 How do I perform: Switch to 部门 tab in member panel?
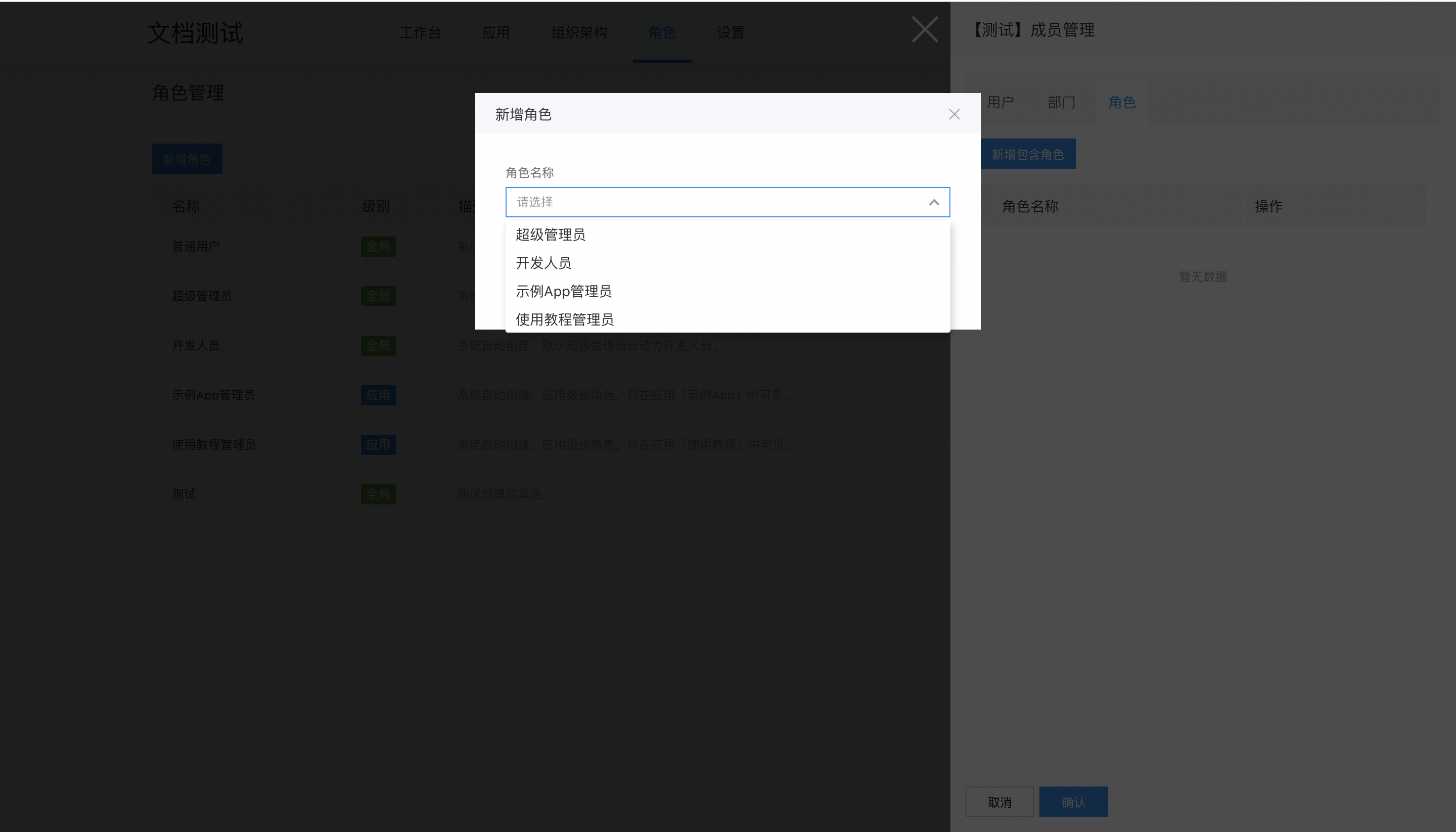point(1061,102)
